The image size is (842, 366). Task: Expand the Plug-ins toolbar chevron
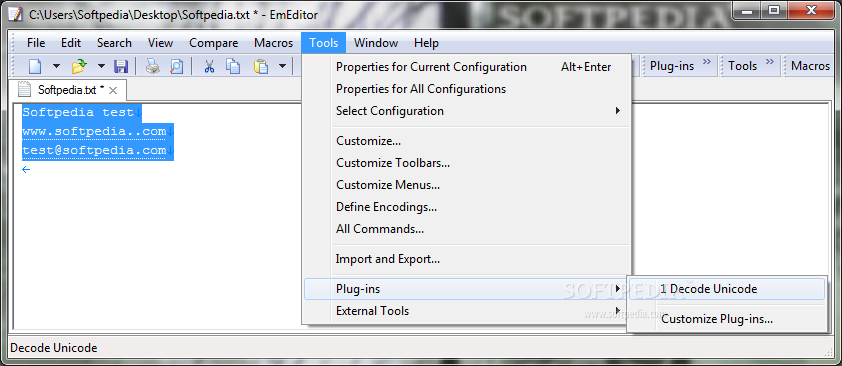707,61
